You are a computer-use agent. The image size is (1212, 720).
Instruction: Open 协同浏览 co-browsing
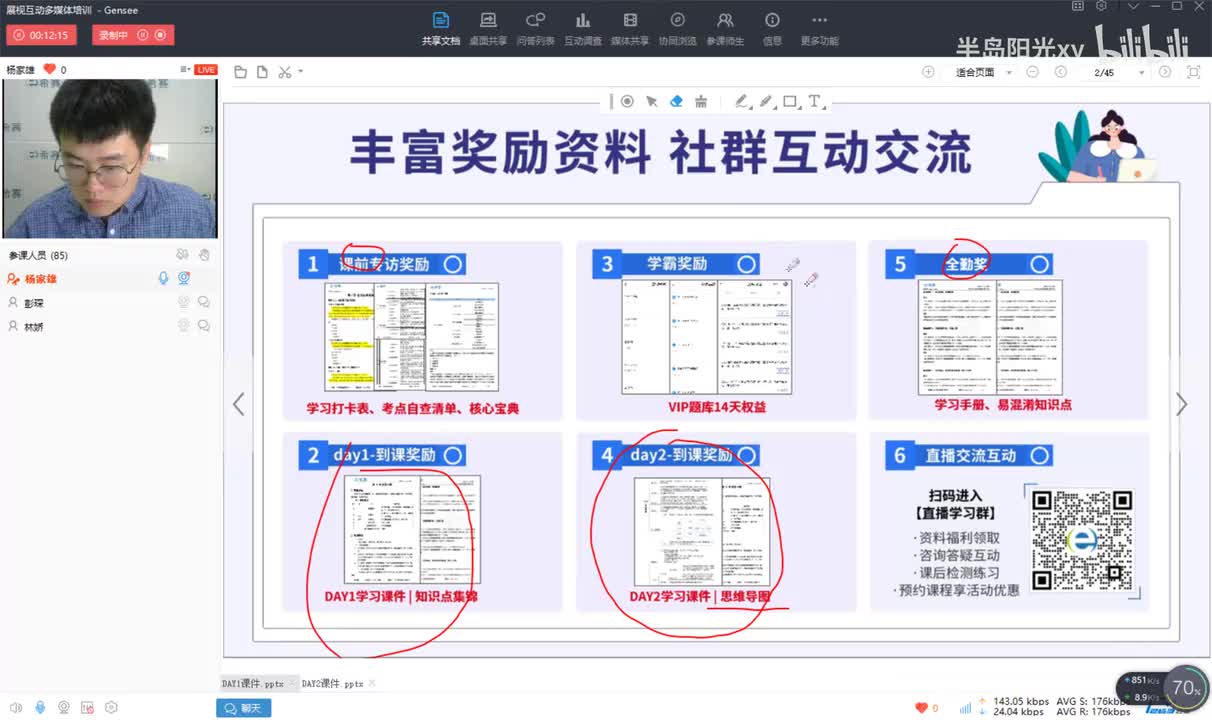coord(677,29)
